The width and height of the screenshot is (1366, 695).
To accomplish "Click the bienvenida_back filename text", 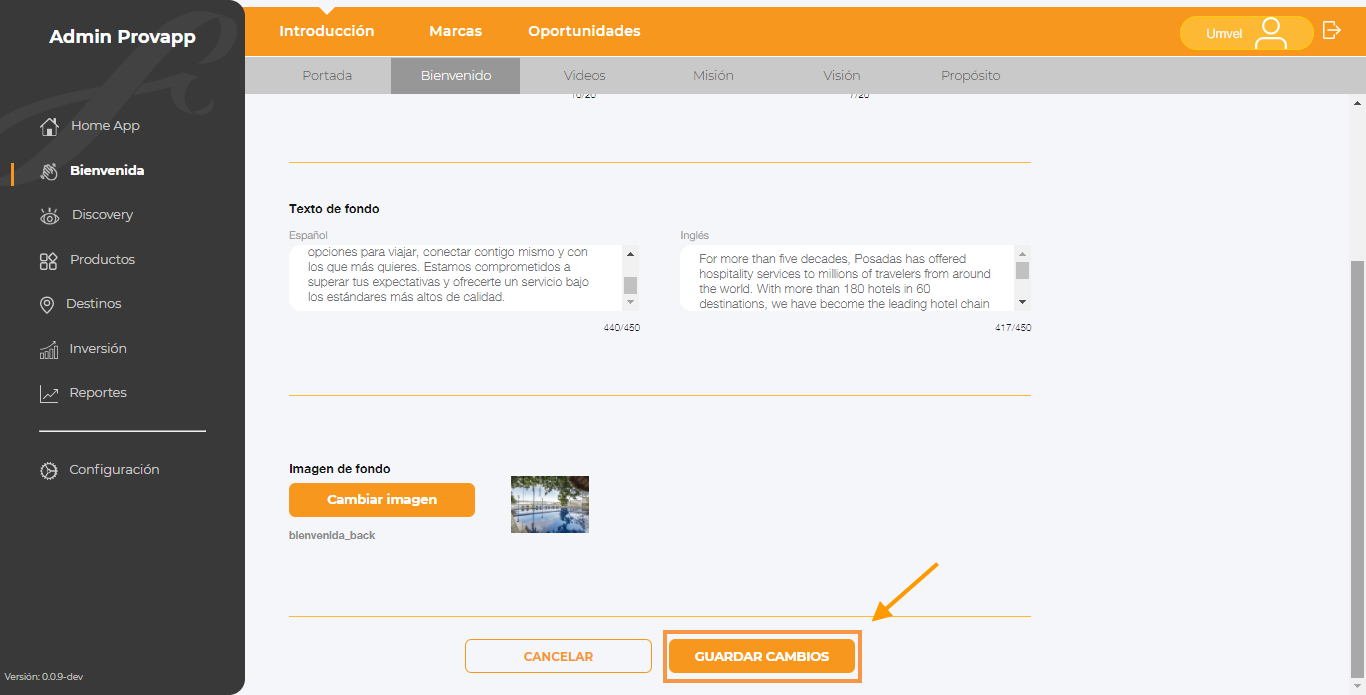I will pos(332,536).
